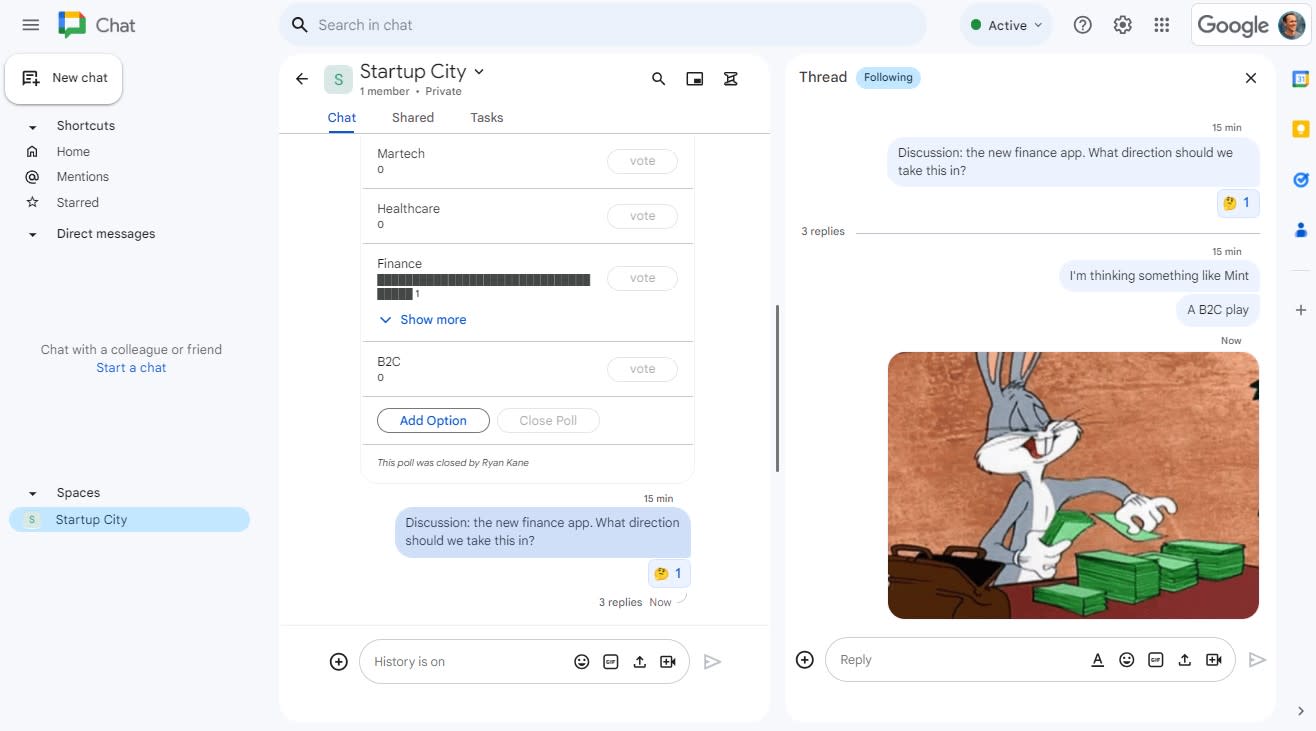Open the Settings gear icon
The image size is (1316, 731).
pyautogui.click(x=1122, y=25)
